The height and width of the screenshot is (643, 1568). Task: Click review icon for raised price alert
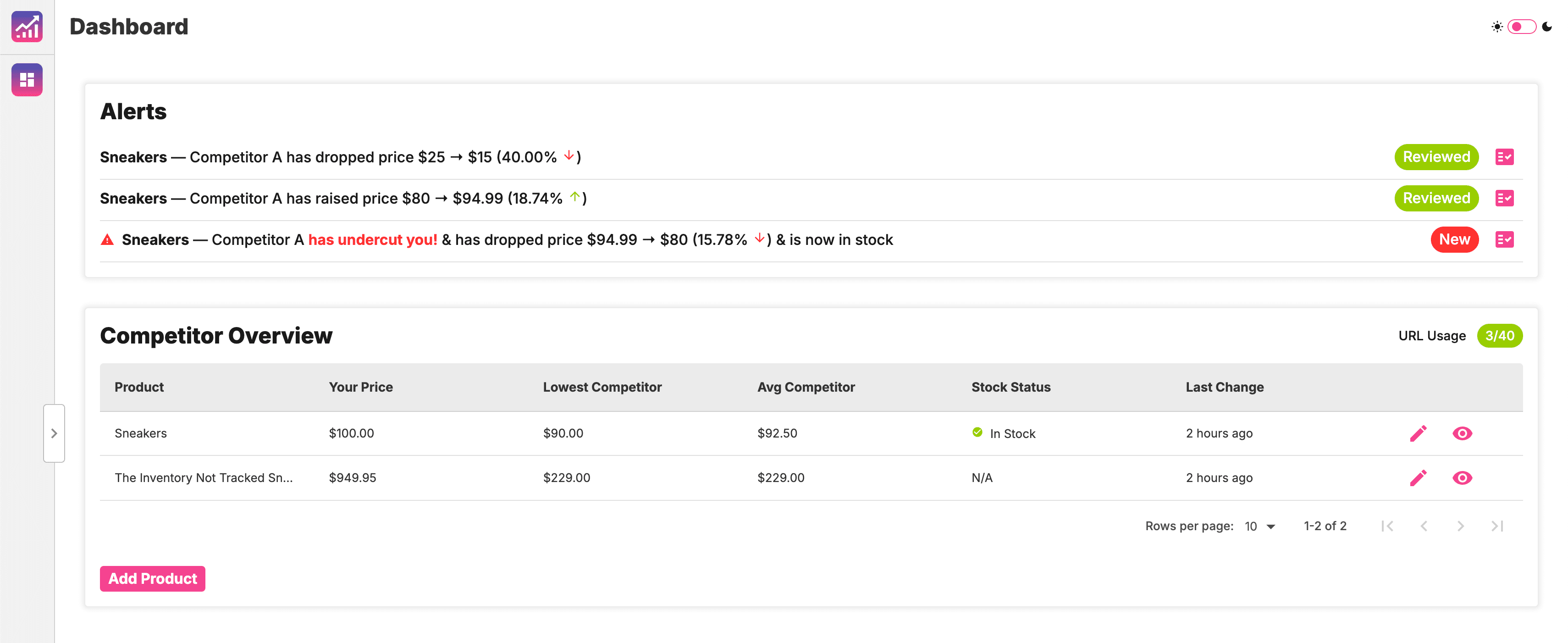coord(1504,199)
